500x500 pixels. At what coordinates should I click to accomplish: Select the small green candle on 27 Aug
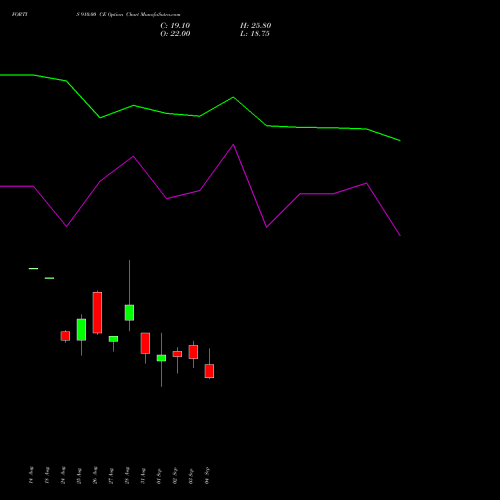point(113,339)
